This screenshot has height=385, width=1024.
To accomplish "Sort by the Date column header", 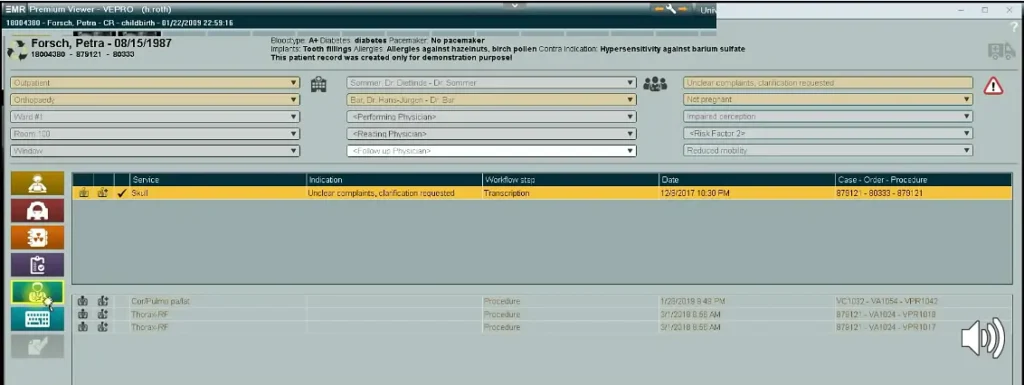I will pyautogui.click(x=747, y=179).
